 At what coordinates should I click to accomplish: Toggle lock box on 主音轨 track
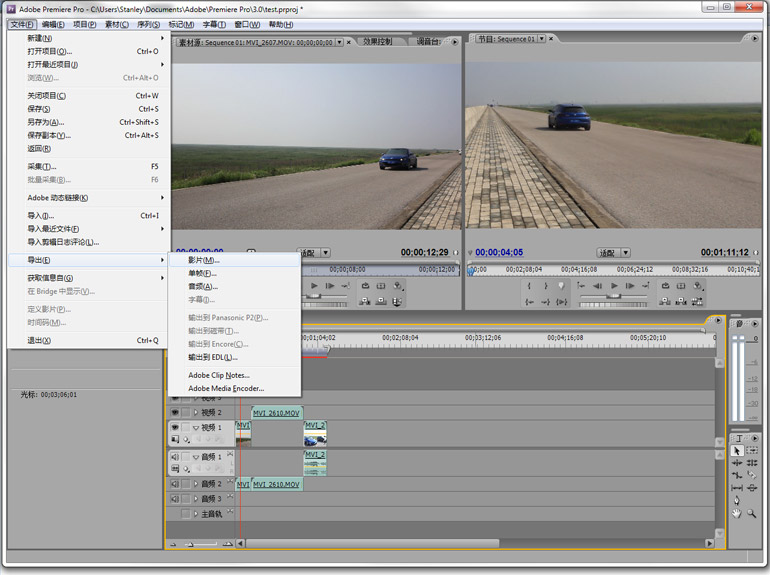click(186, 514)
